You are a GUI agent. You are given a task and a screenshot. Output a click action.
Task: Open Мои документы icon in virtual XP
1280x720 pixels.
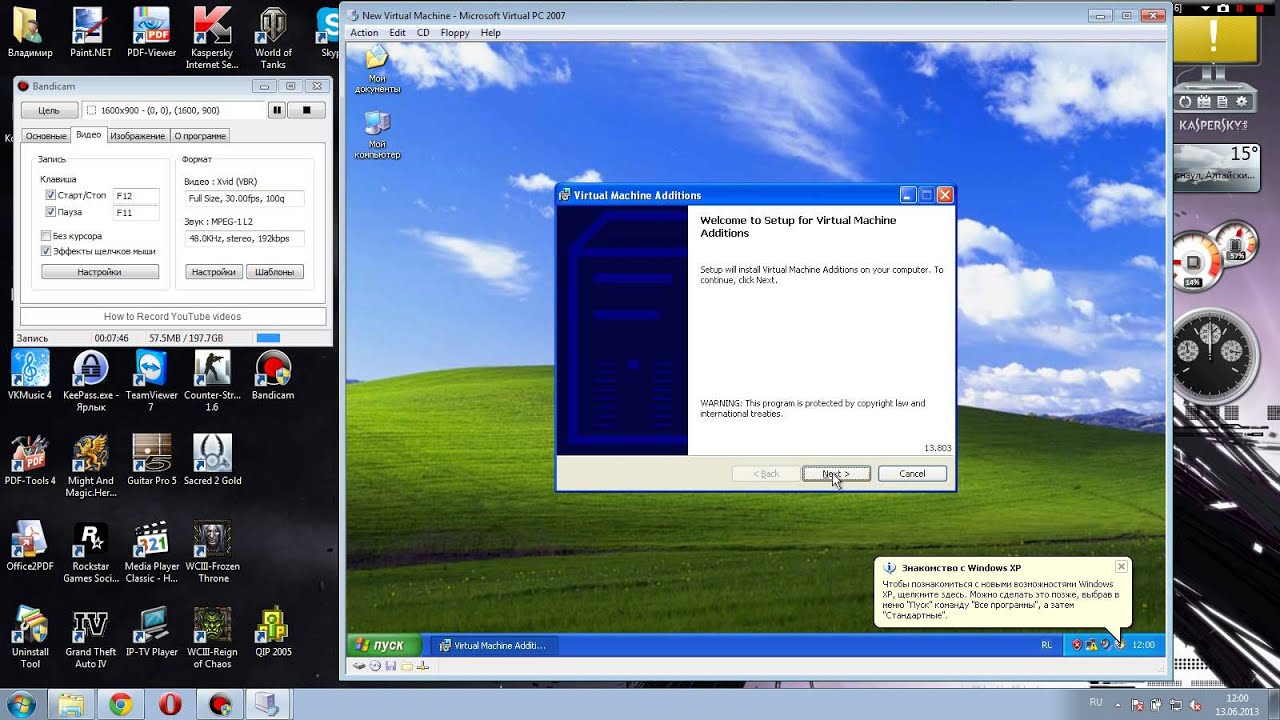377,69
